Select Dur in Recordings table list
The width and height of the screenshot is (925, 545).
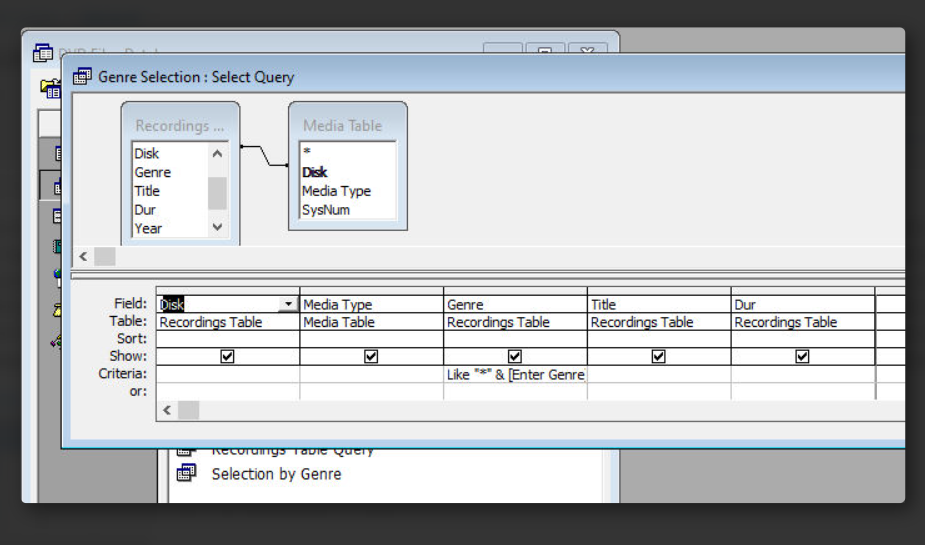click(x=145, y=210)
